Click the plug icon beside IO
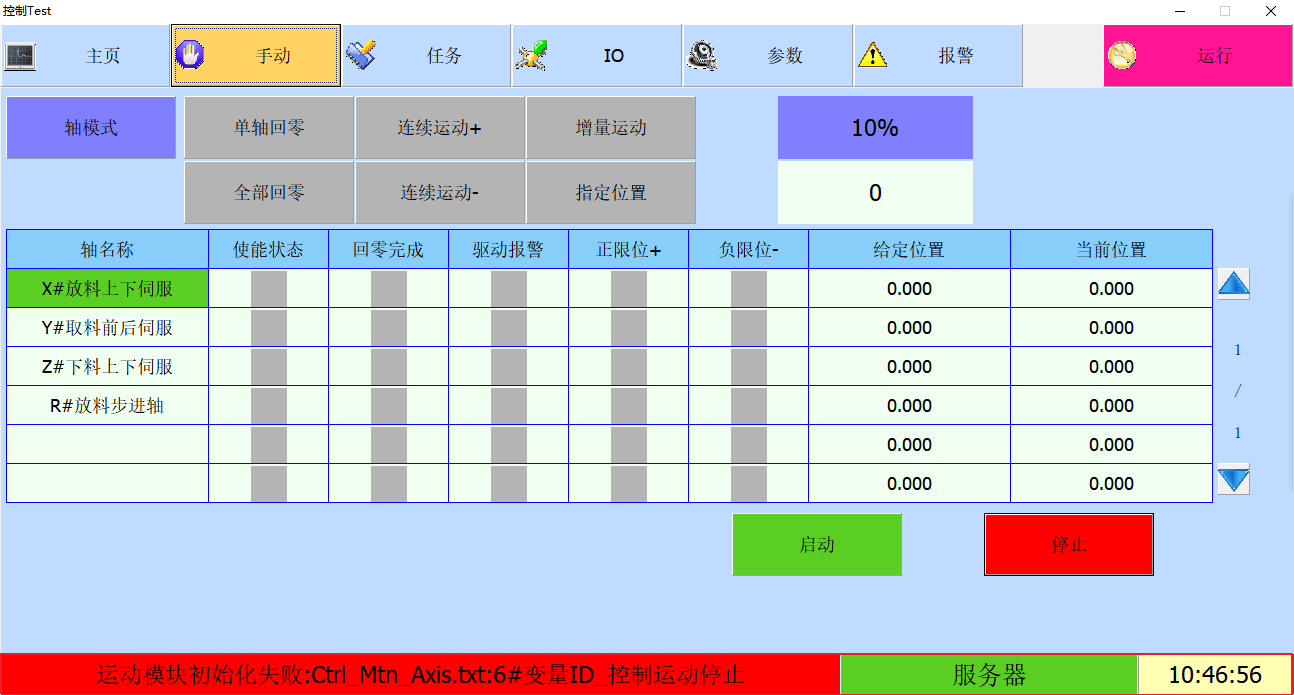This screenshot has height=695, width=1294. point(532,55)
